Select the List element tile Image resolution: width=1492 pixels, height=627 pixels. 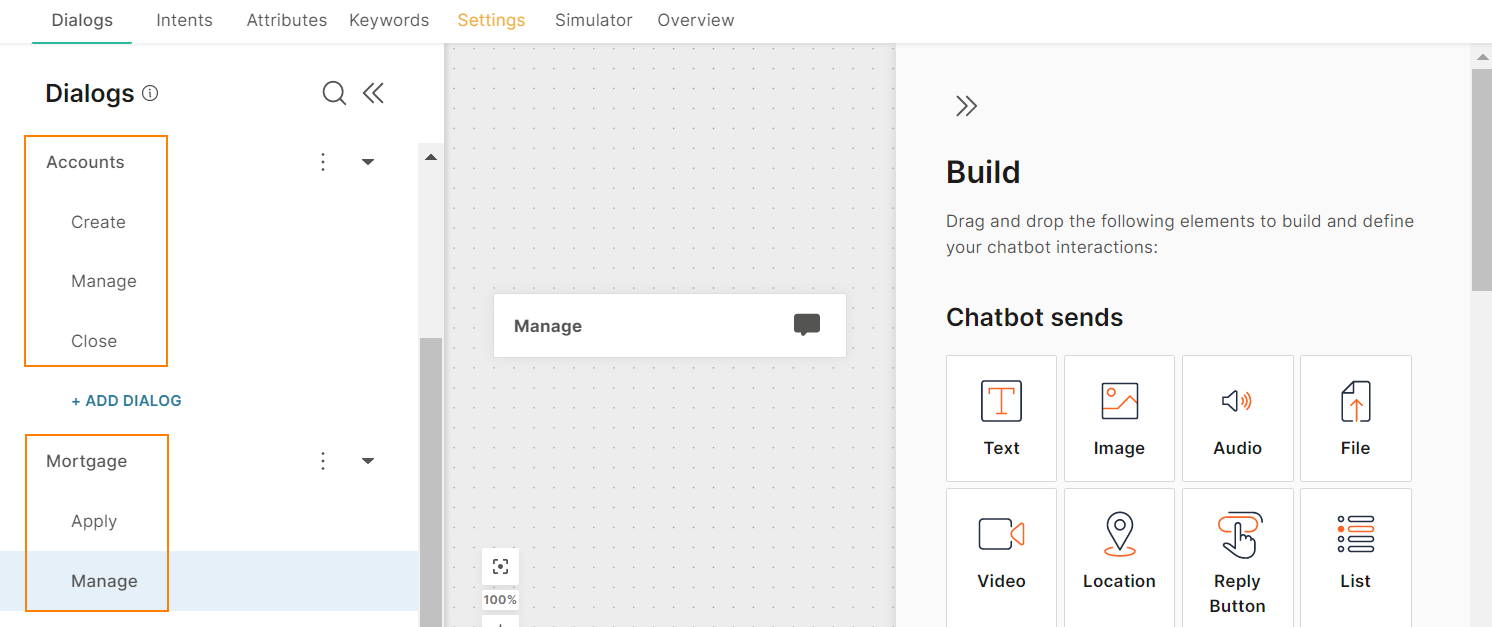pyautogui.click(x=1355, y=551)
